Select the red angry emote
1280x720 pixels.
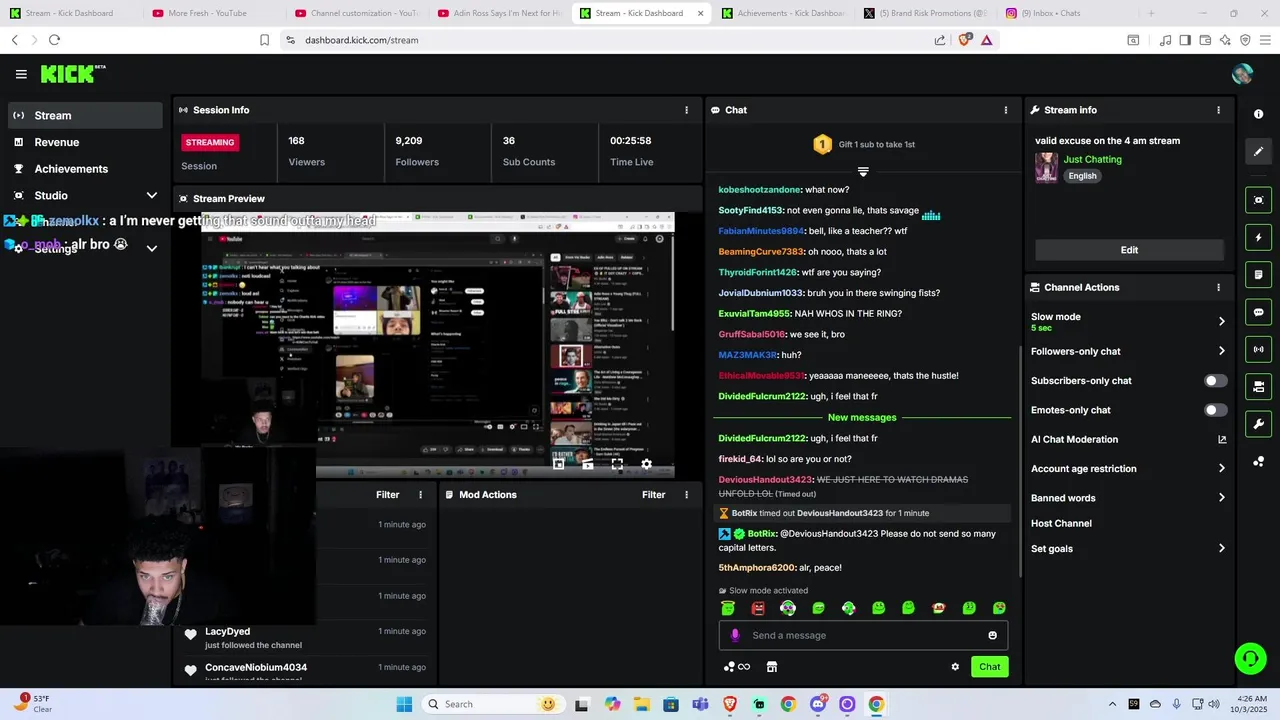(x=758, y=607)
